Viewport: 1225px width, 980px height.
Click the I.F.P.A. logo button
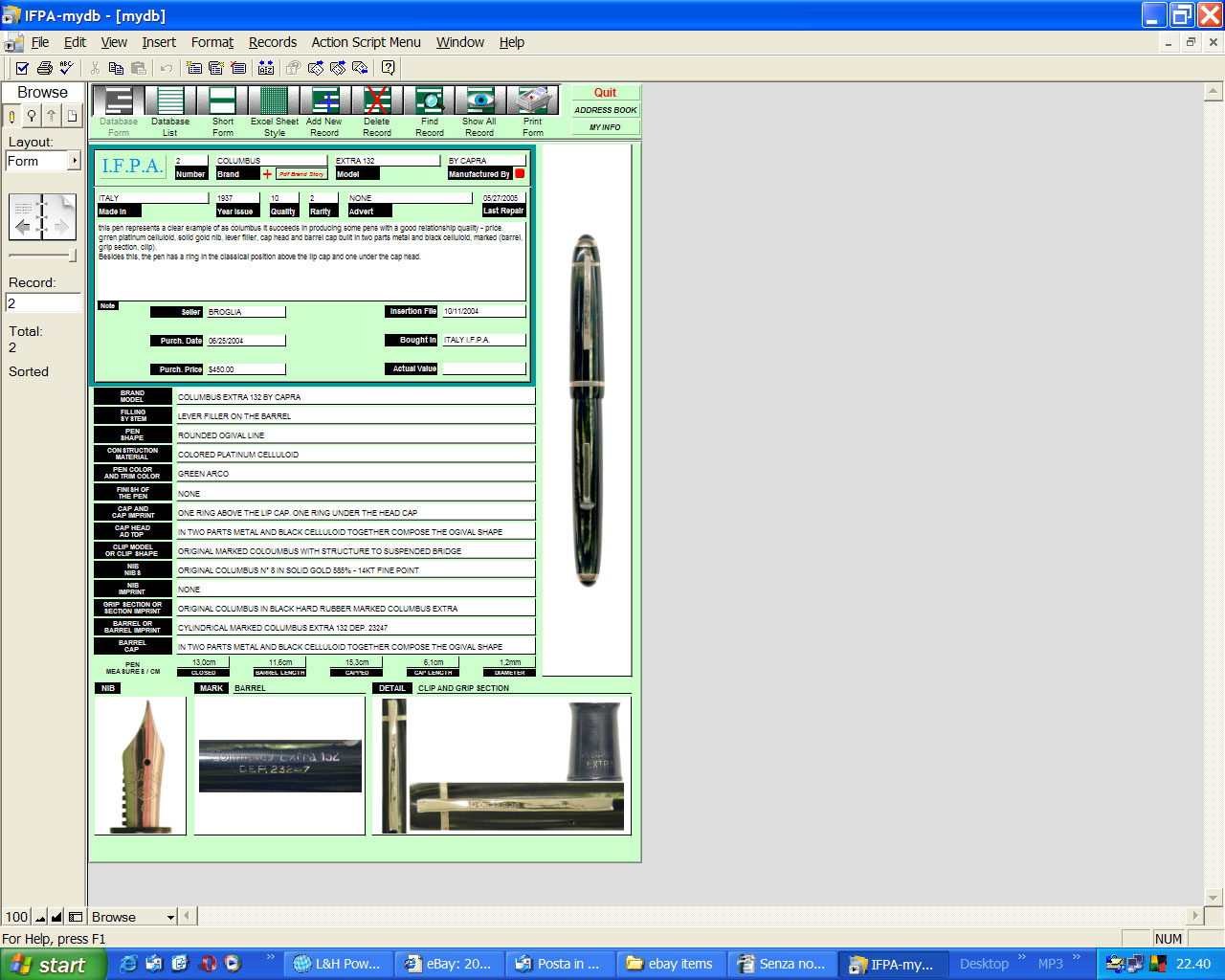click(132, 167)
